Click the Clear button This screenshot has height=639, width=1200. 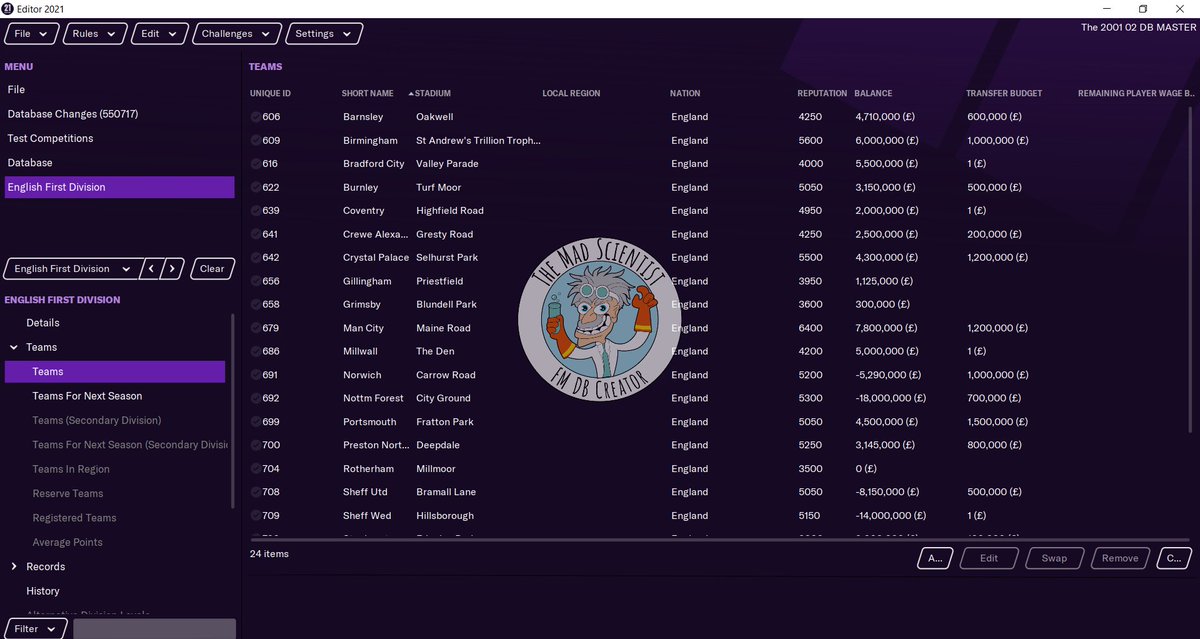tap(212, 269)
